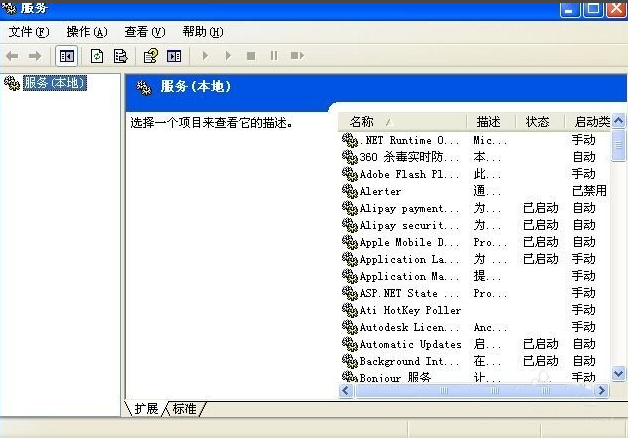The width and height of the screenshot is (628, 438).
Task: Select the .NET Runtime O... service row
Action: tap(475, 140)
